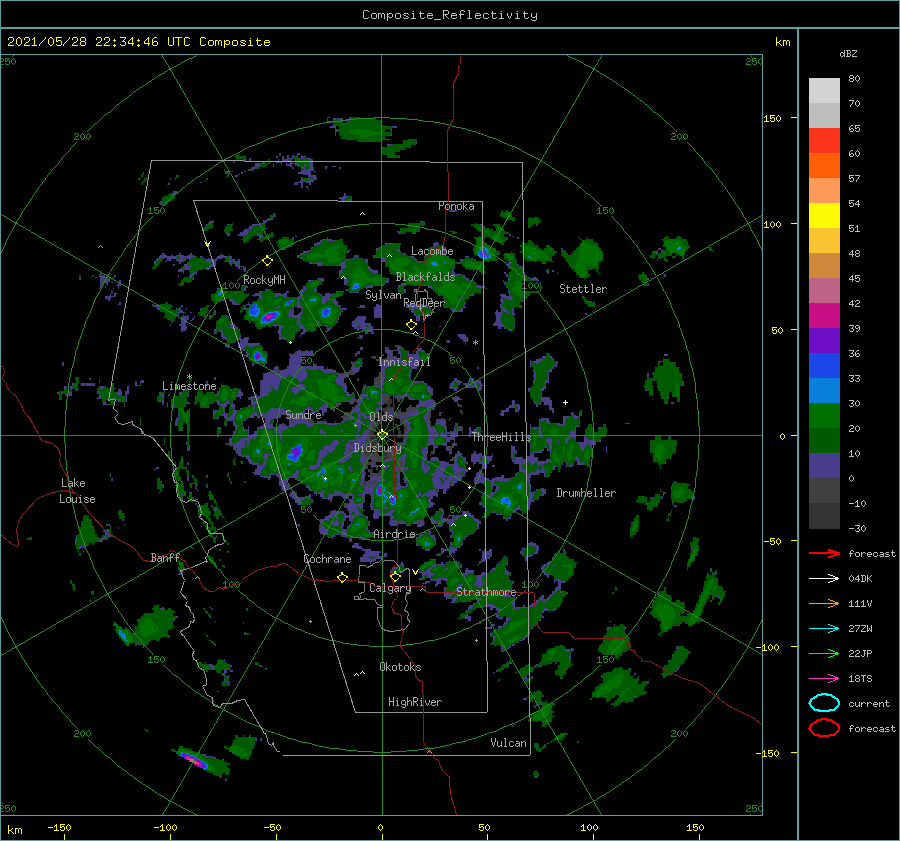The height and width of the screenshot is (841, 900).
Task: Click the cyan 27ZW arrow icon
Action: 824,628
